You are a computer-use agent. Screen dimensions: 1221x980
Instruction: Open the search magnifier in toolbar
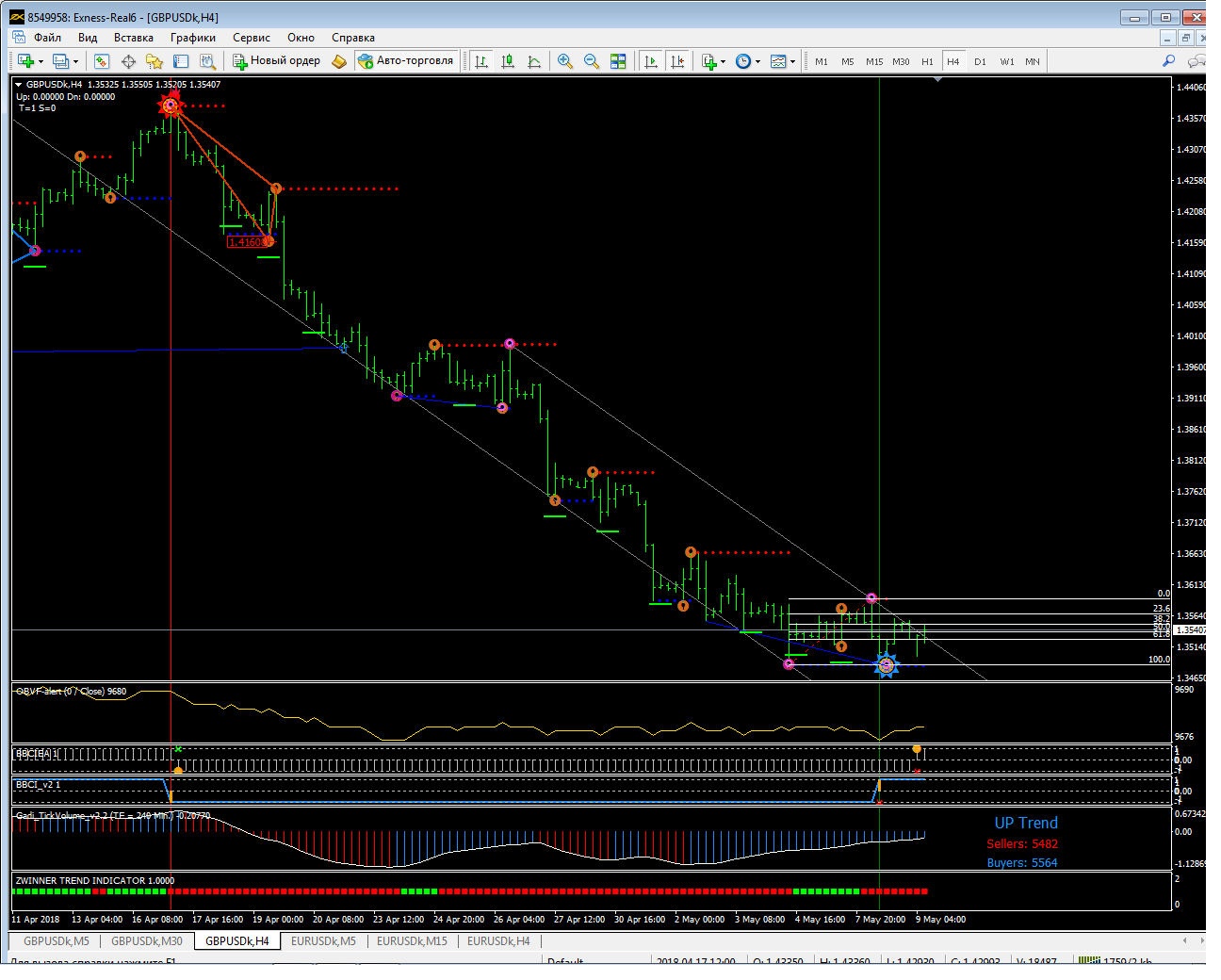point(1168,61)
